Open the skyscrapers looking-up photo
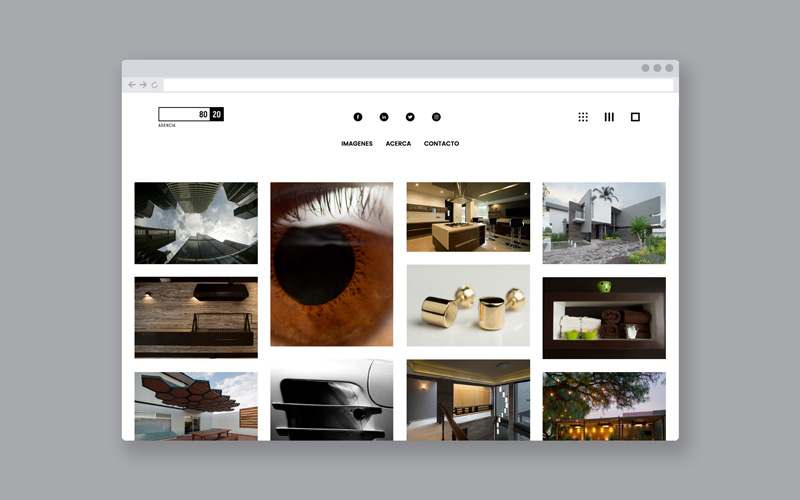This screenshot has height=500, width=800. coord(196,223)
